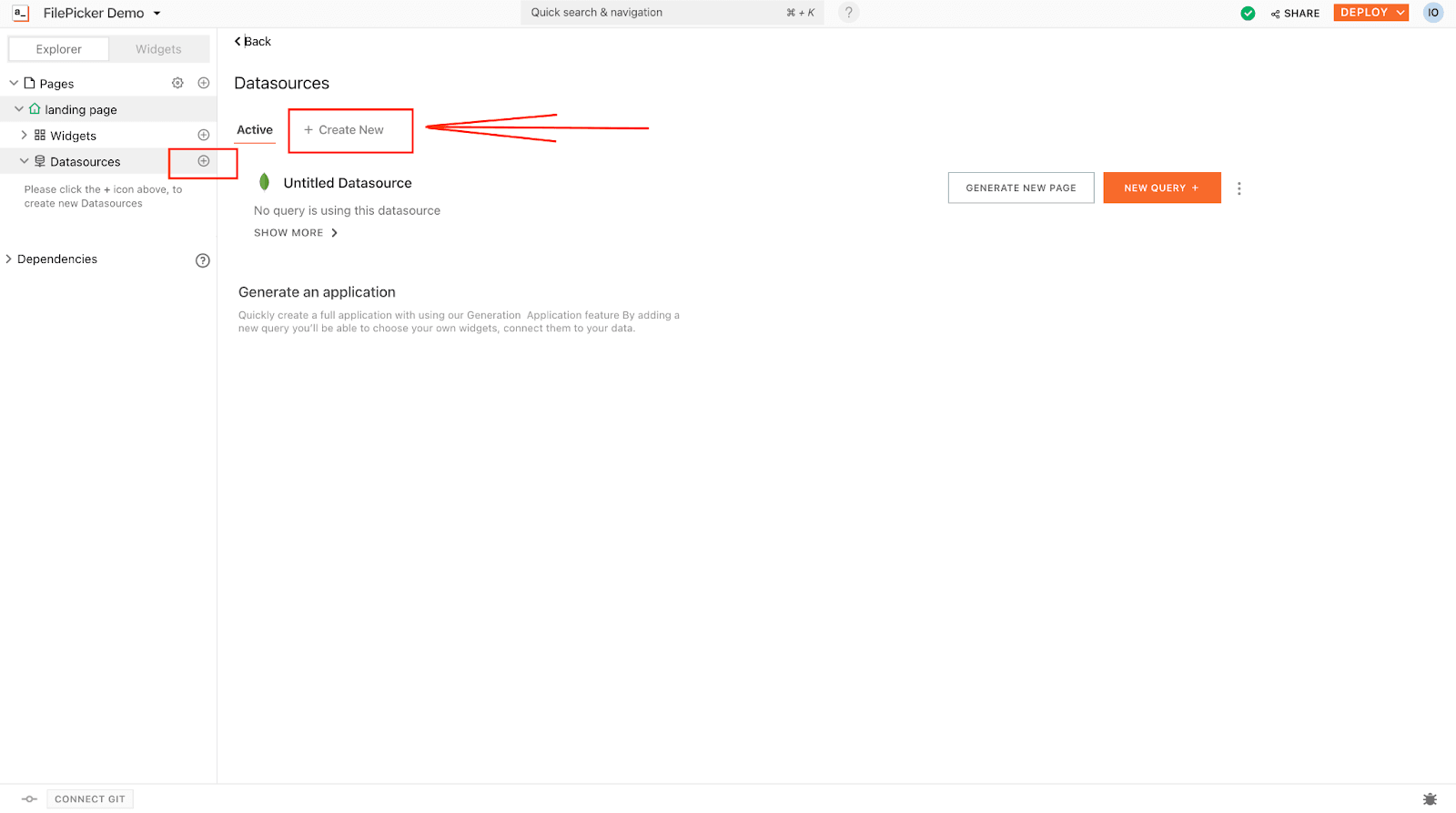This screenshot has height=813, width=1456.
Task: Open the debugger bug icon
Action: [1430, 799]
